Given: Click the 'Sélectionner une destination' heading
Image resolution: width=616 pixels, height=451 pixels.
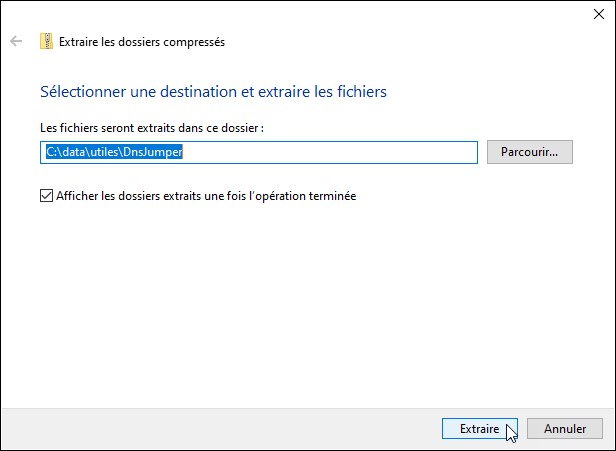Looking at the screenshot, I should (x=212, y=92).
